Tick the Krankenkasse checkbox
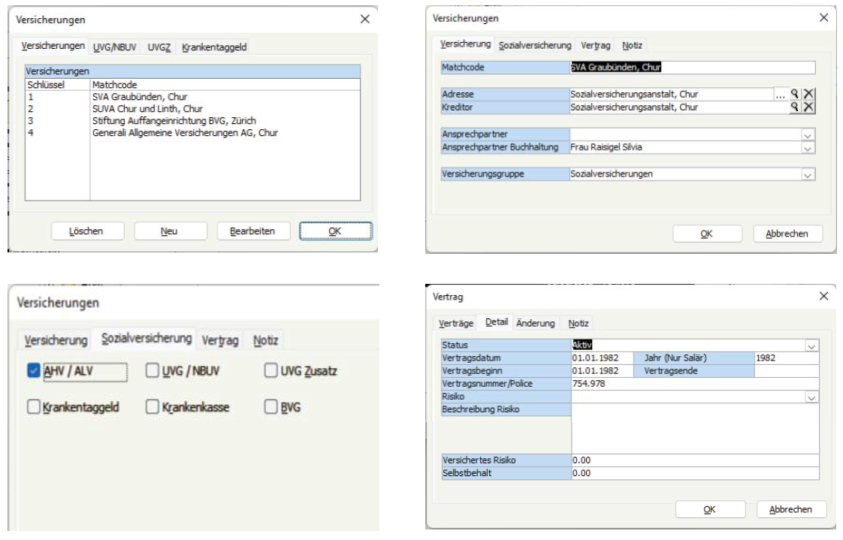Image resolution: width=843 pixels, height=540 pixels. (152, 407)
